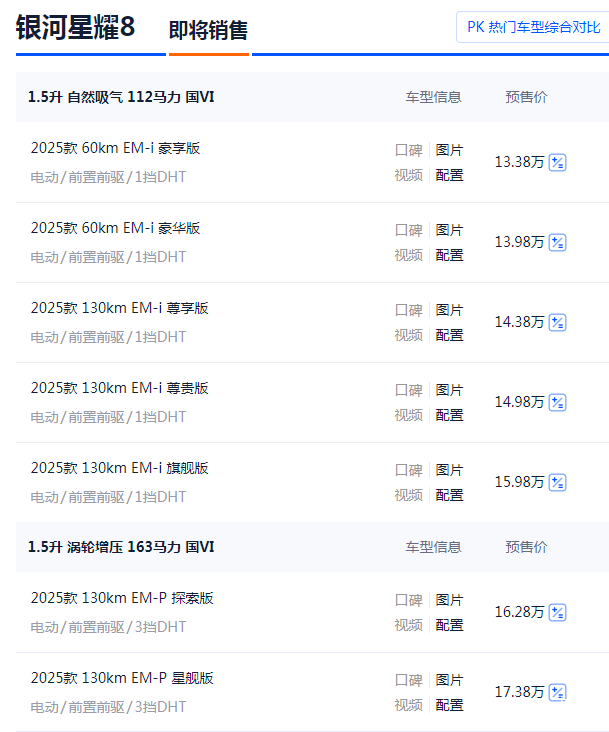Open calculator icon beside 14.98万 price
The height and width of the screenshot is (732, 609).
pyautogui.click(x=558, y=402)
